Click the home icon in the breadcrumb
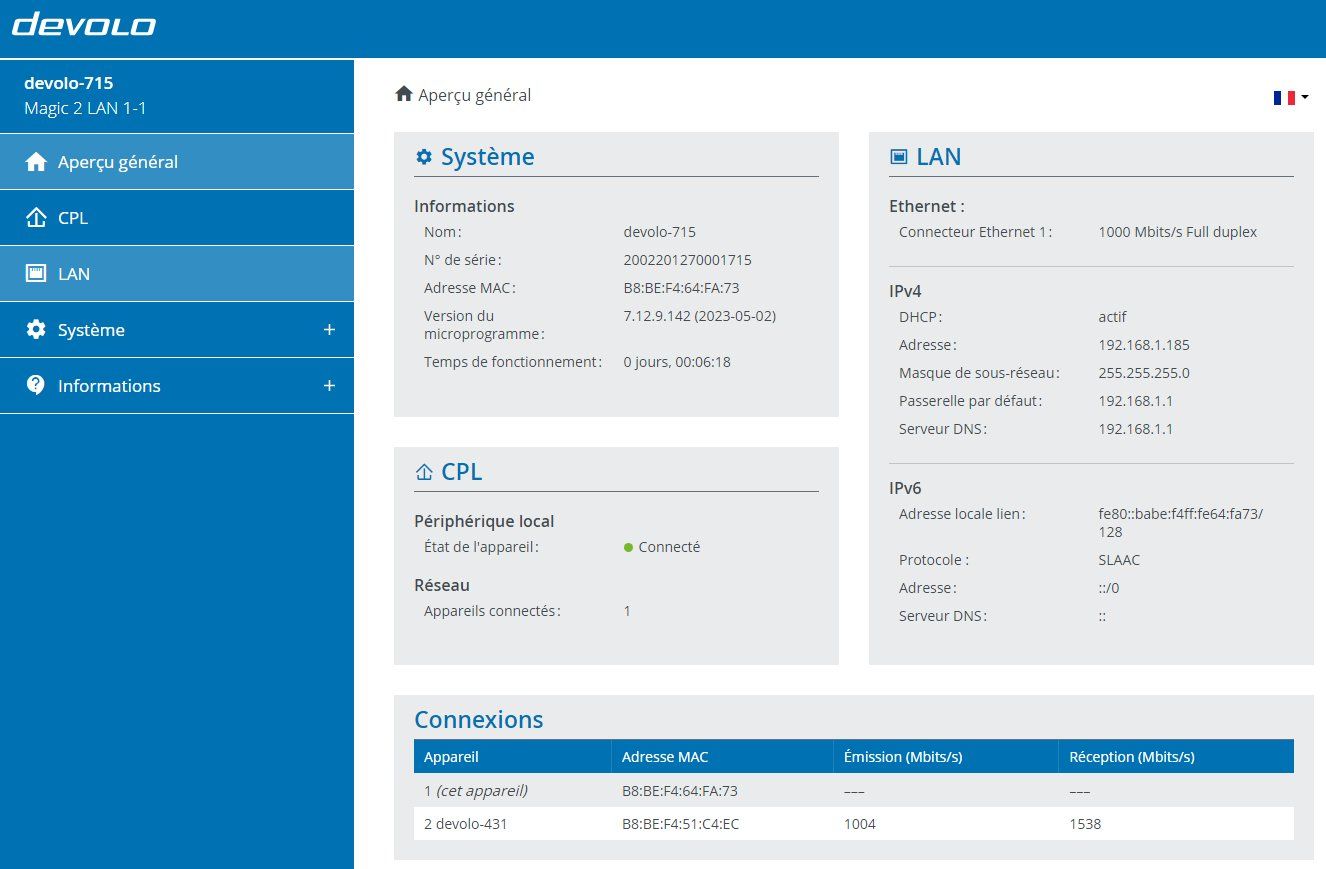Screen dimensions: 1326x869 (404, 94)
